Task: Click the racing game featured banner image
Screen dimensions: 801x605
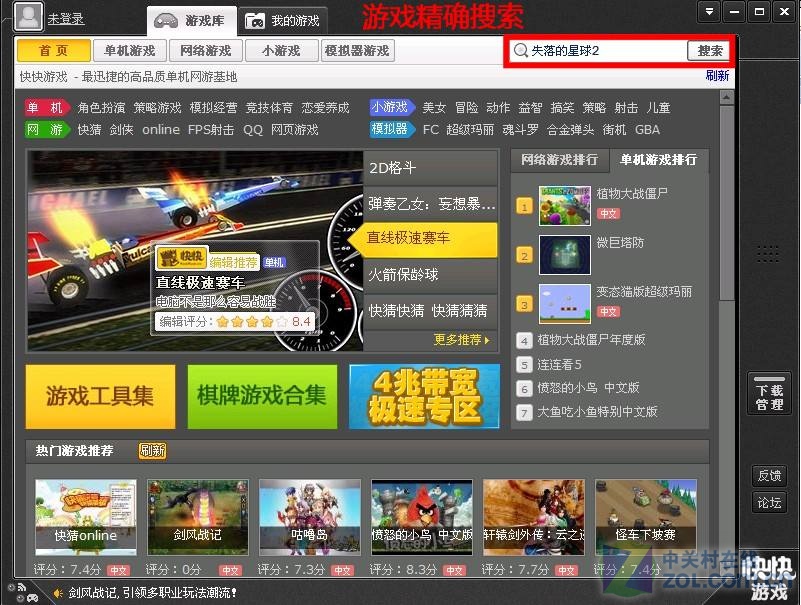Action: pyautogui.click(x=195, y=250)
